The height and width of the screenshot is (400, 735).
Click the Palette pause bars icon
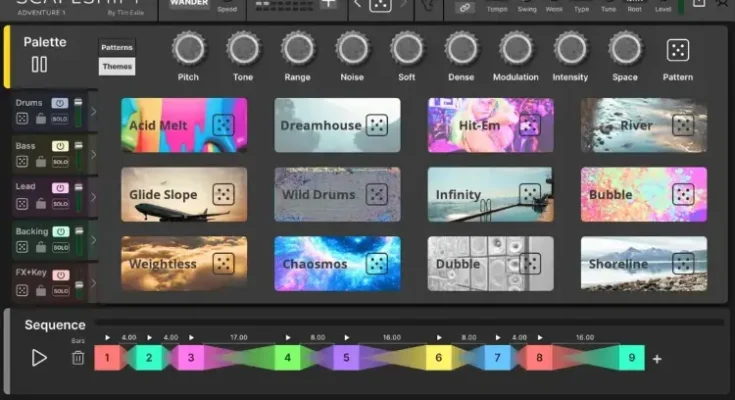tap(39, 65)
